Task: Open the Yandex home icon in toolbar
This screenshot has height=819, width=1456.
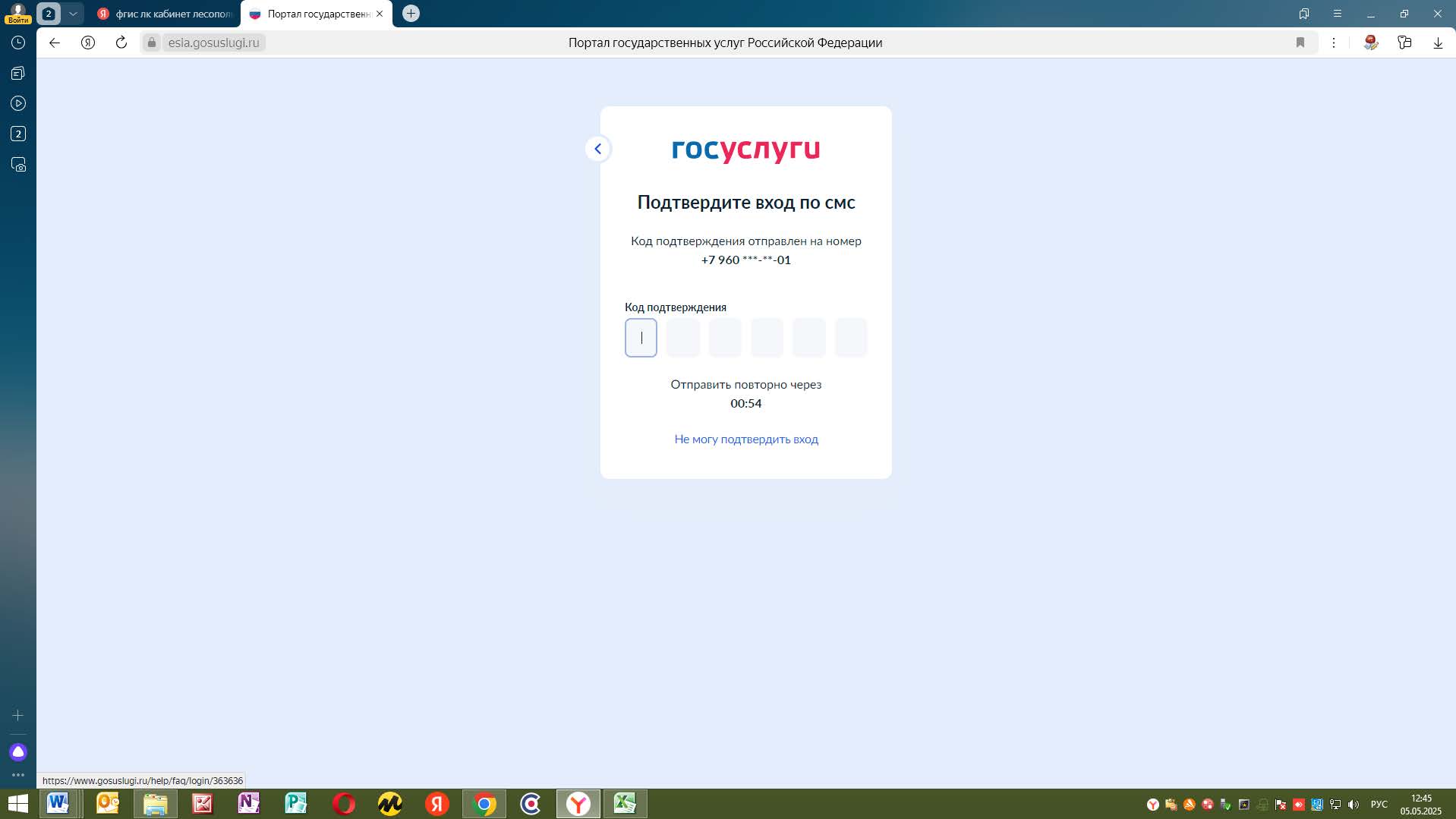Action: coord(88,43)
